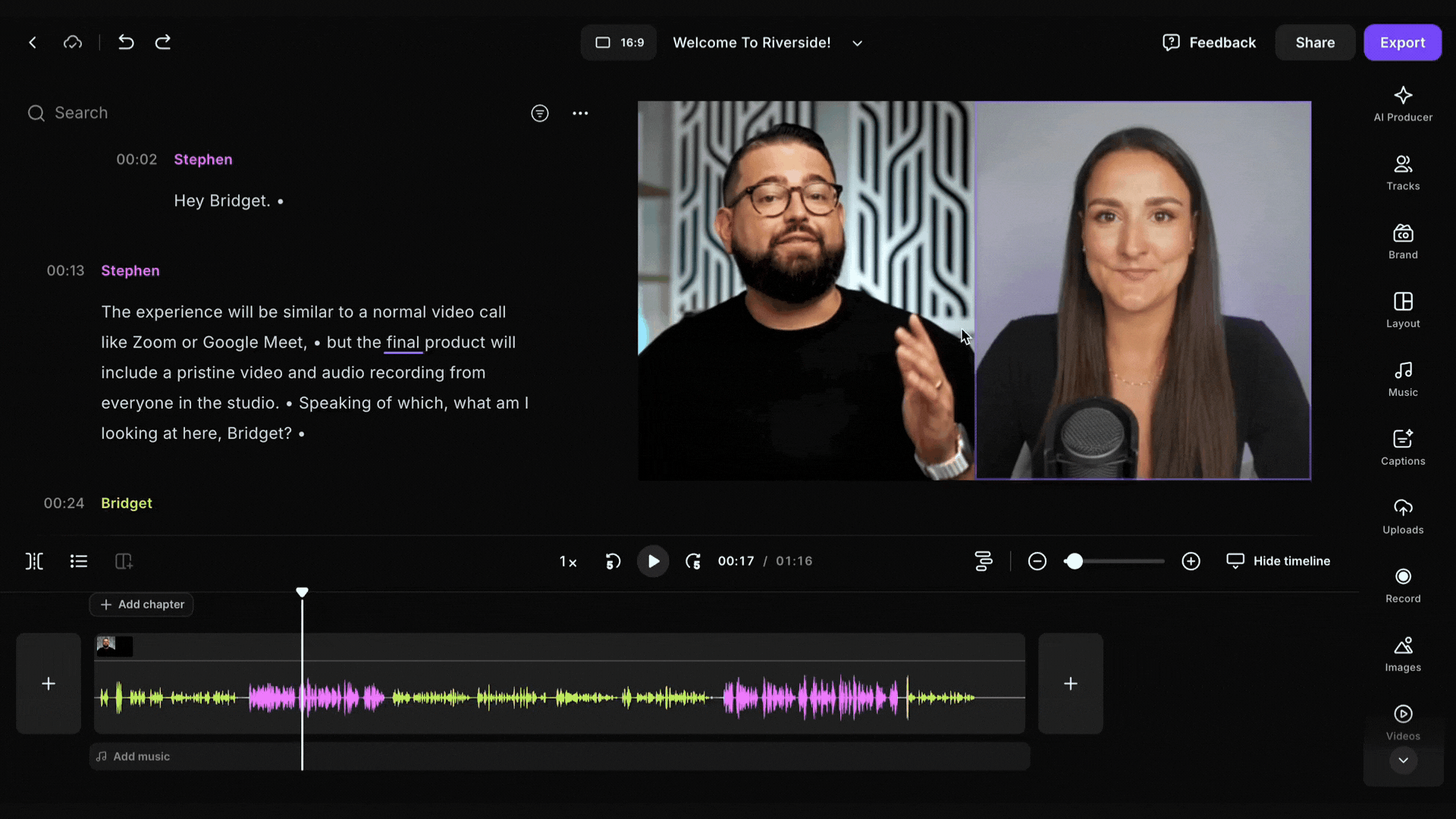This screenshot has height=819, width=1456.
Task: Expand more sidebar tools chevron
Action: (x=1403, y=761)
